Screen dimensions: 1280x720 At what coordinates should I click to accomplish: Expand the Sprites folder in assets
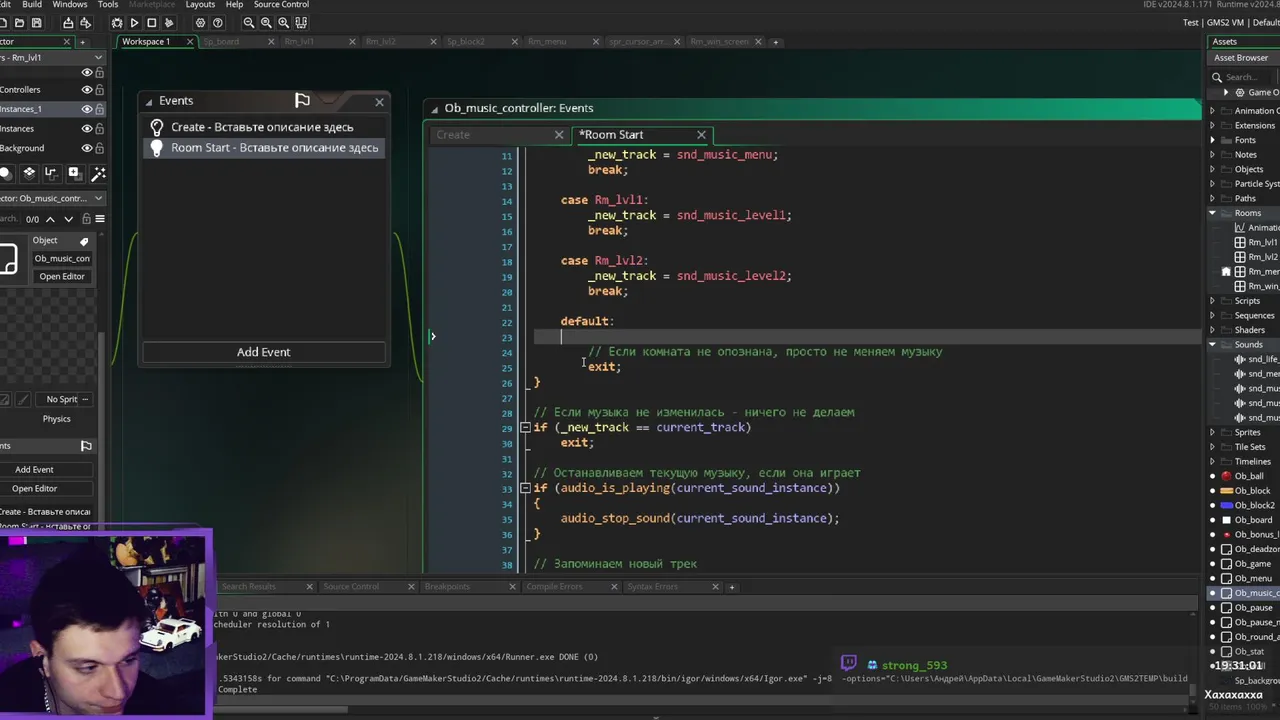[x=1213, y=432]
